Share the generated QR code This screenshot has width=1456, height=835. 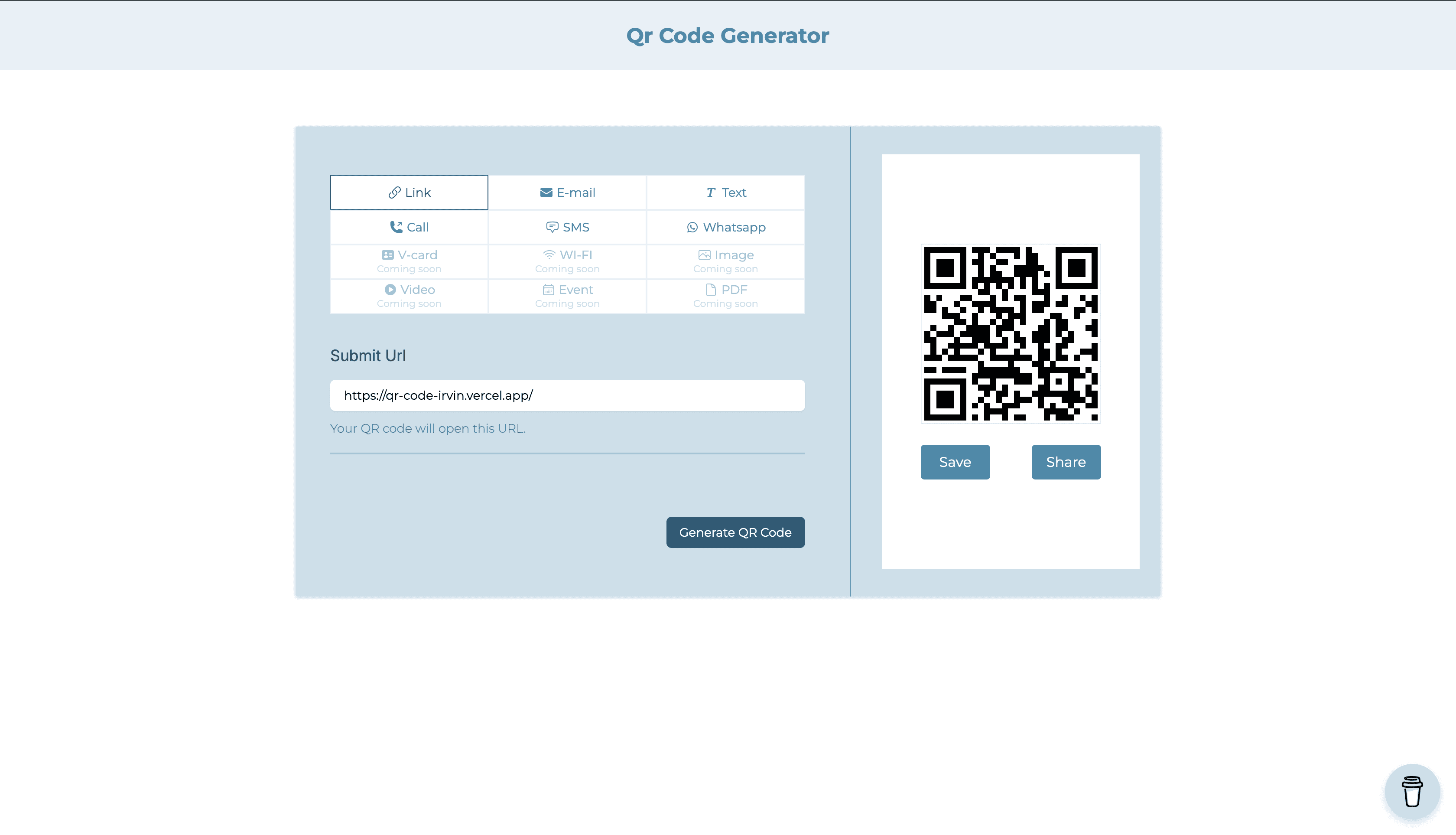pos(1066,462)
